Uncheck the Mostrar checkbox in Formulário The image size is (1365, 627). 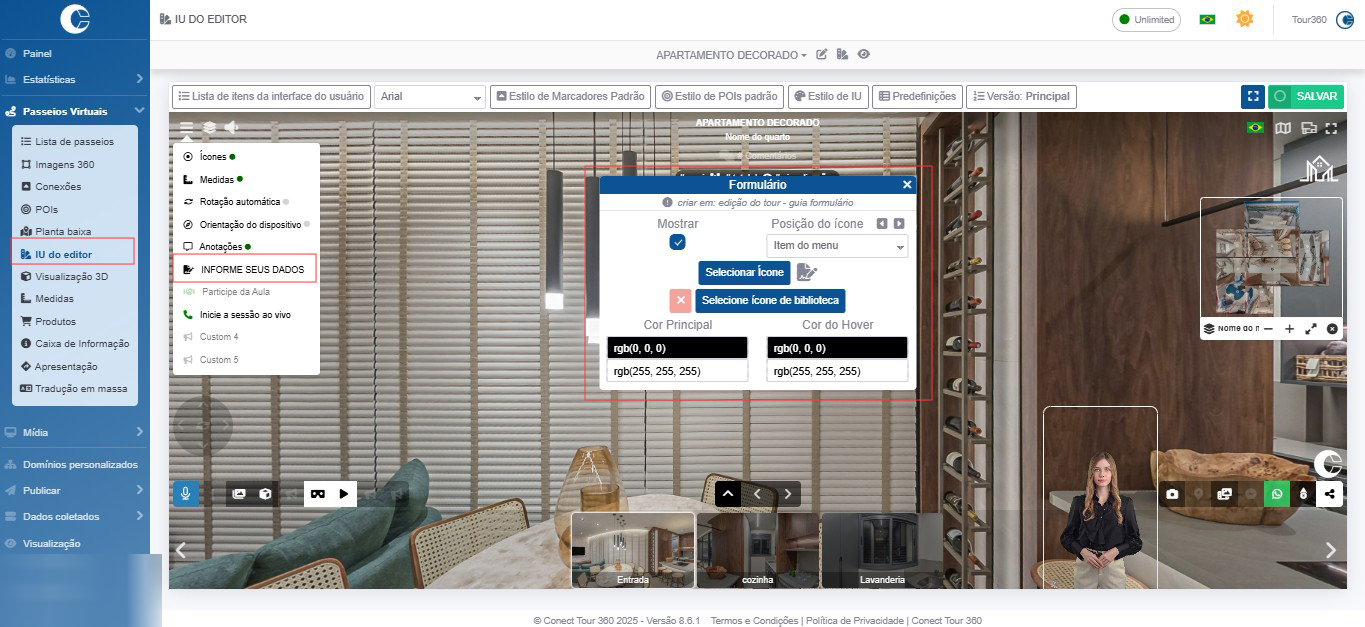pyautogui.click(x=677, y=243)
